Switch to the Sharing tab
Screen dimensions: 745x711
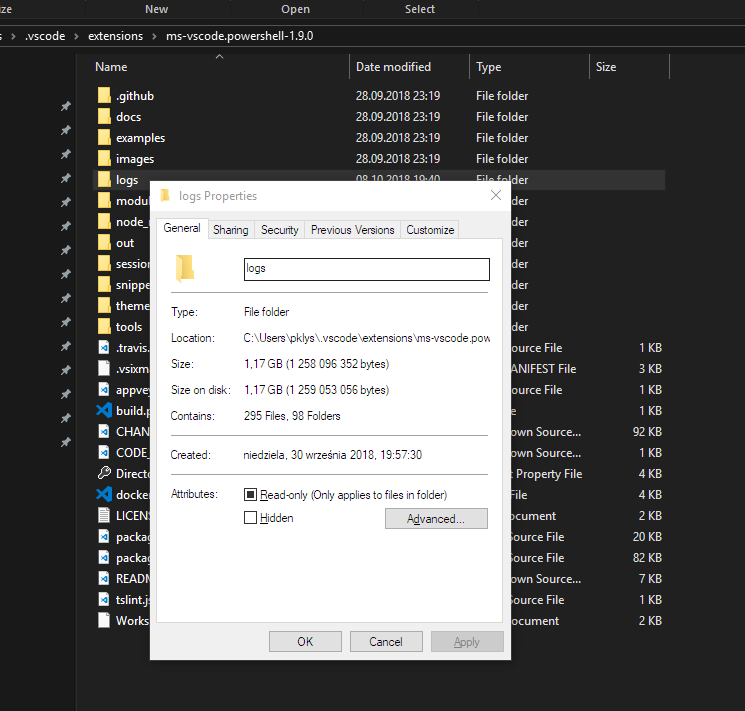(230, 230)
